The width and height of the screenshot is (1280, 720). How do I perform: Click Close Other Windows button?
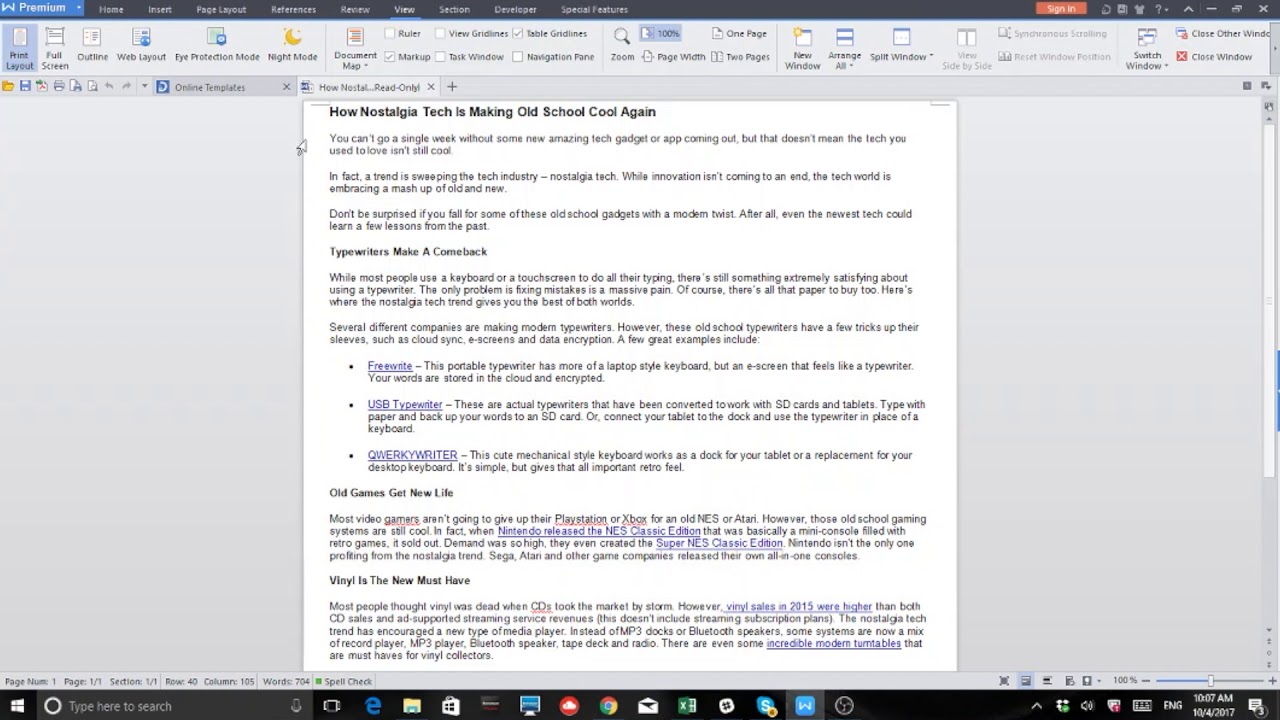[1222, 34]
